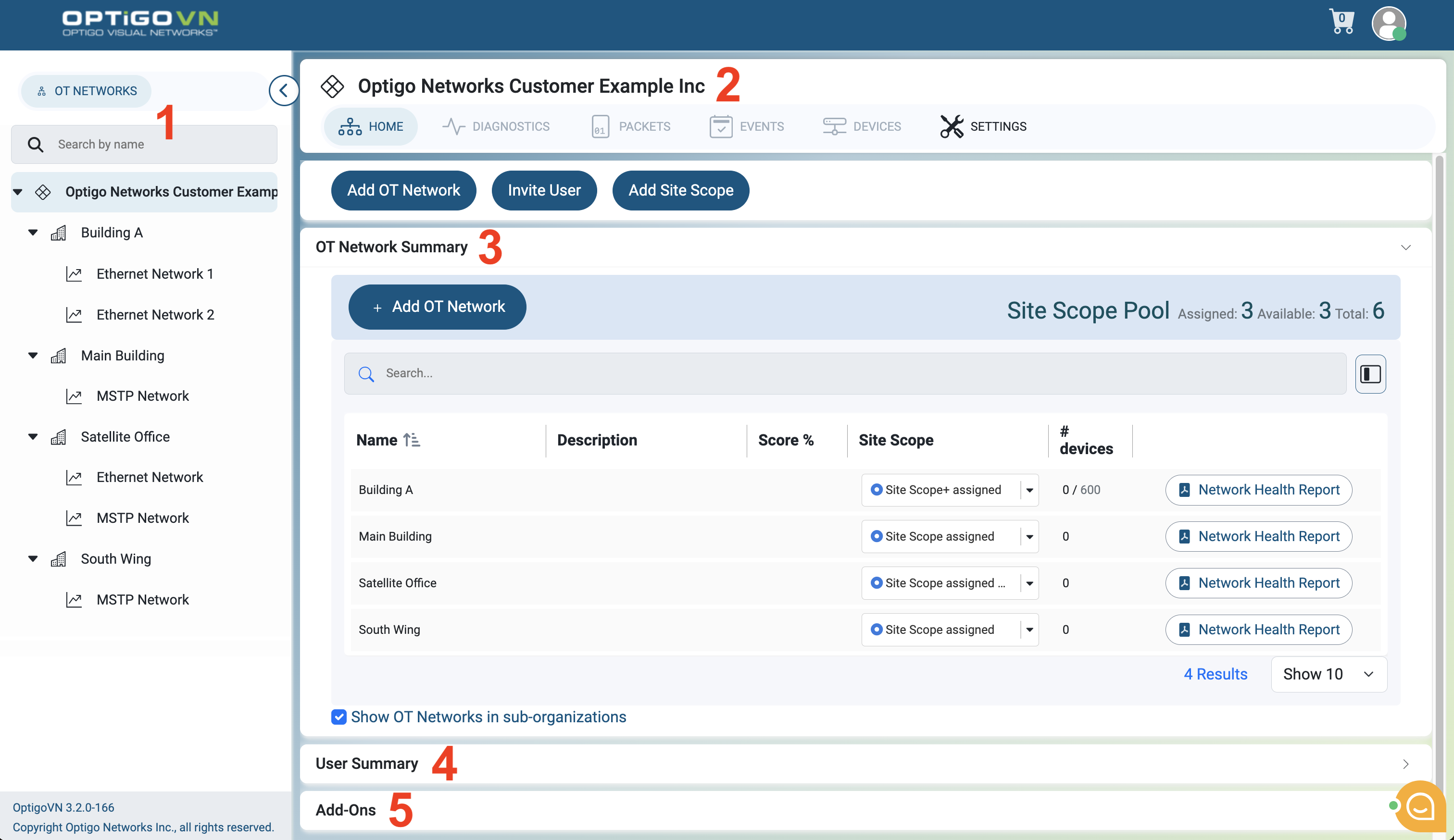
Task: Open Building A Site Scope dropdown arrow
Action: click(x=1029, y=490)
